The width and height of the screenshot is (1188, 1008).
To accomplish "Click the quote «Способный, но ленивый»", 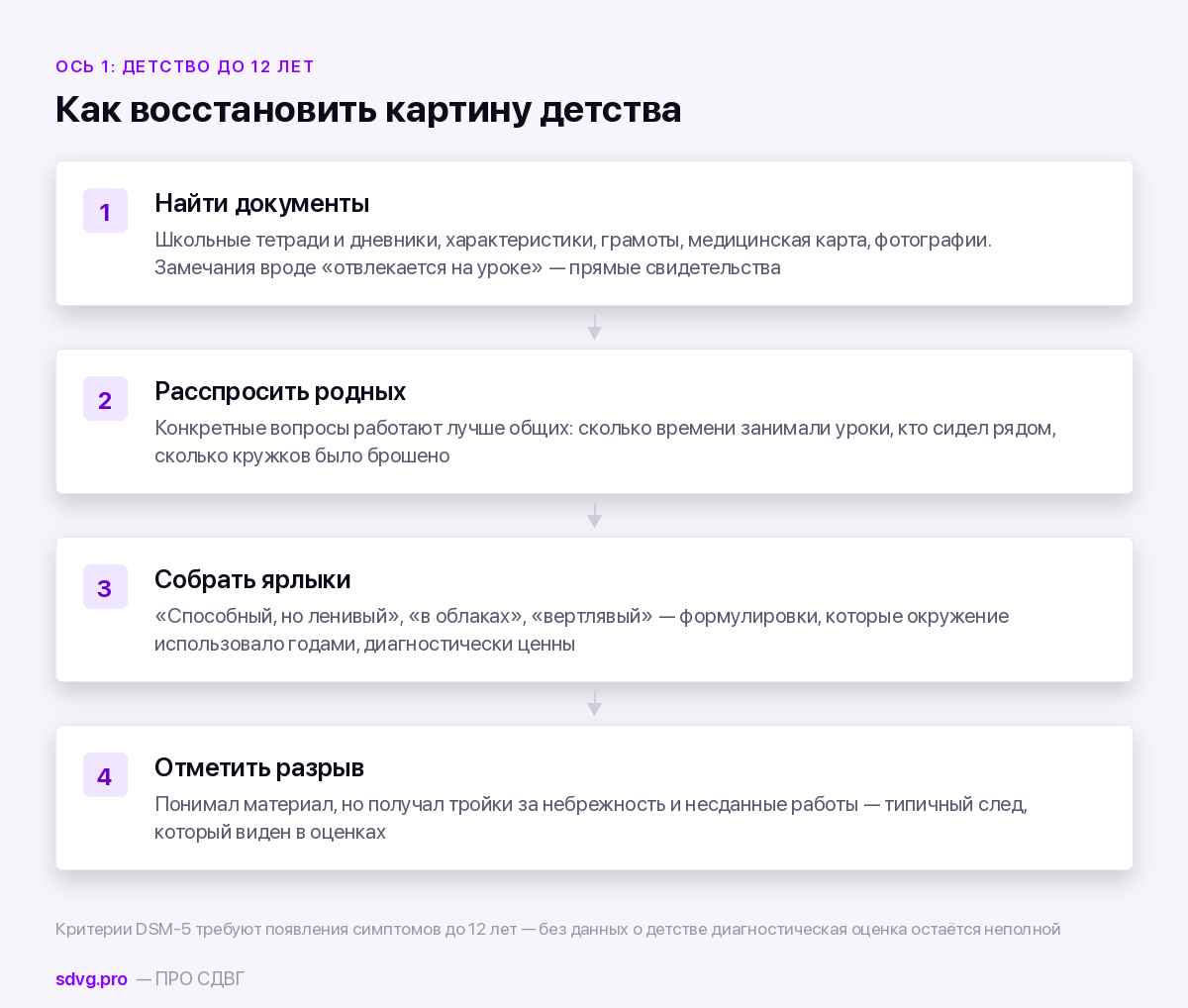I will tap(277, 616).
